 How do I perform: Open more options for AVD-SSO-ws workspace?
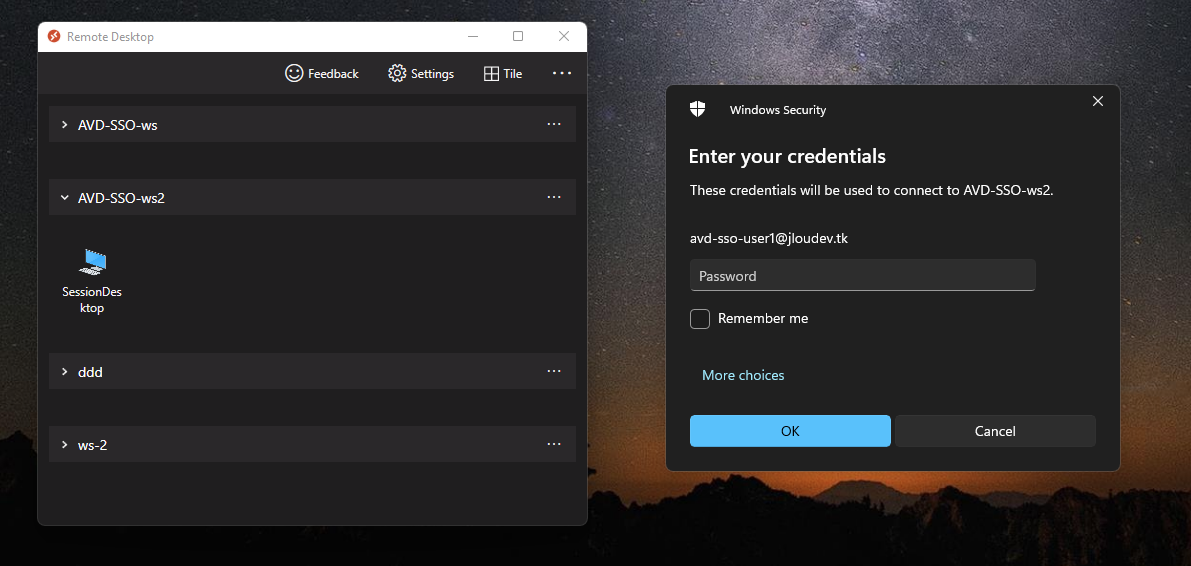[554, 124]
